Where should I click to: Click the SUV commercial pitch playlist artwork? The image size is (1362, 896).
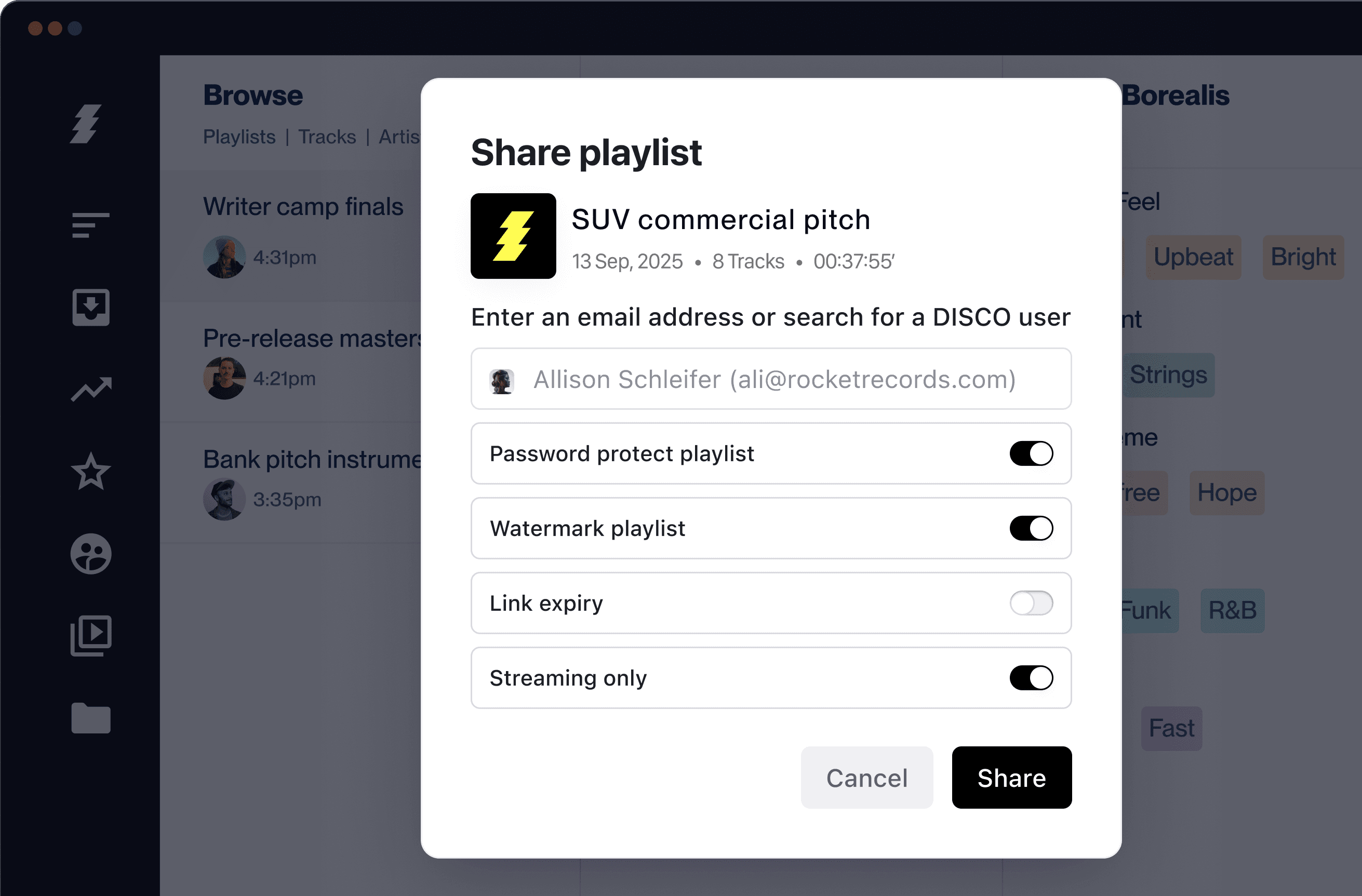pos(513,236)
